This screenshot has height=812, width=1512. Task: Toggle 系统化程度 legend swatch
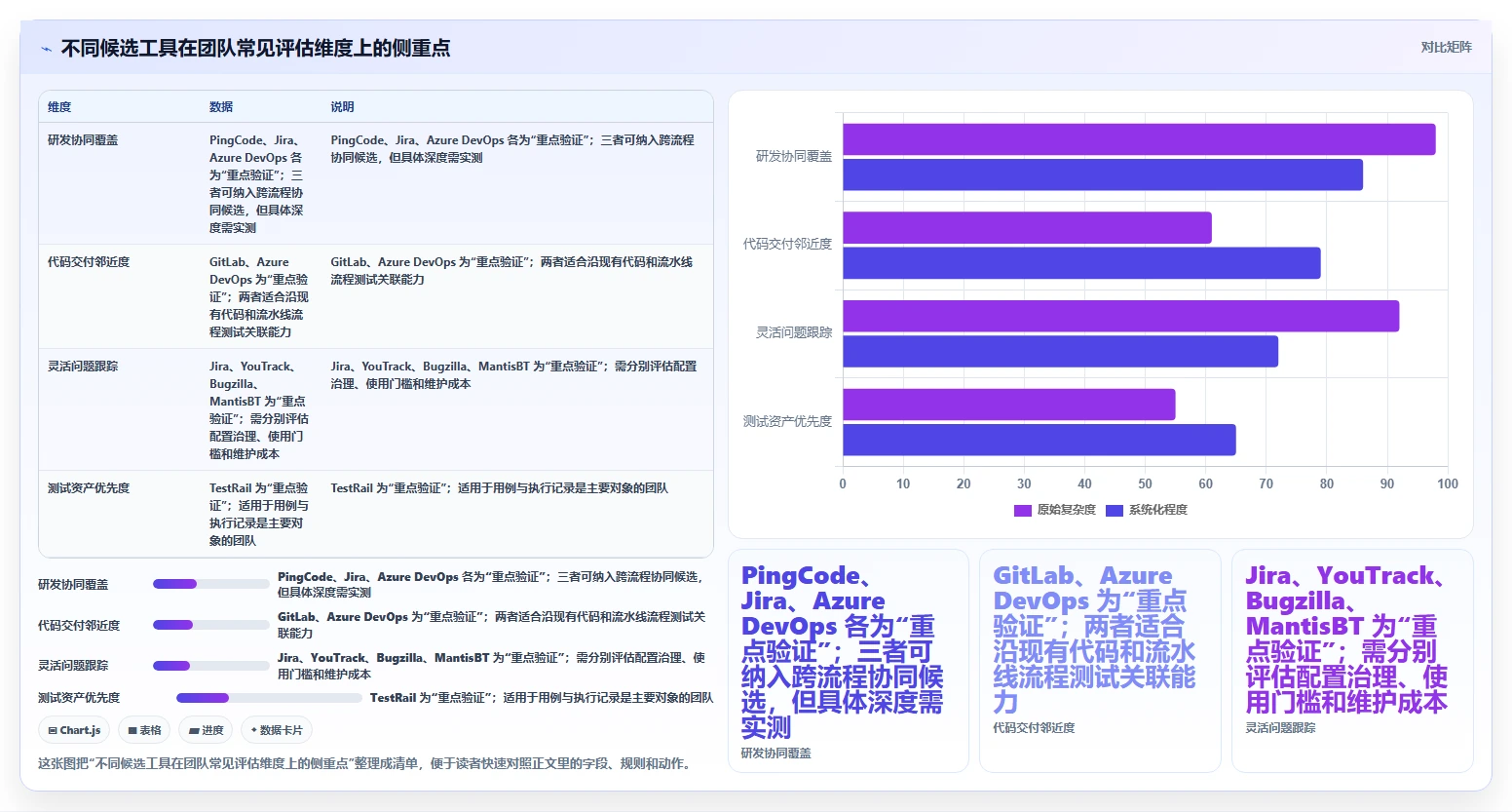[x=1115, y=511]
